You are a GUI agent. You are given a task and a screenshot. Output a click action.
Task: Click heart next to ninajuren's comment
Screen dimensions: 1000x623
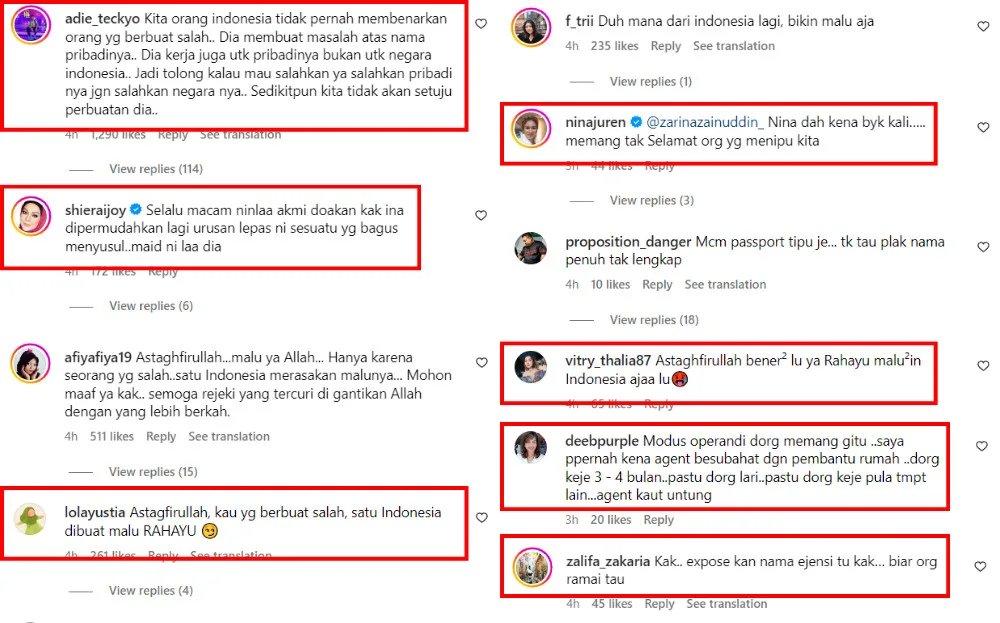point(983,128)
